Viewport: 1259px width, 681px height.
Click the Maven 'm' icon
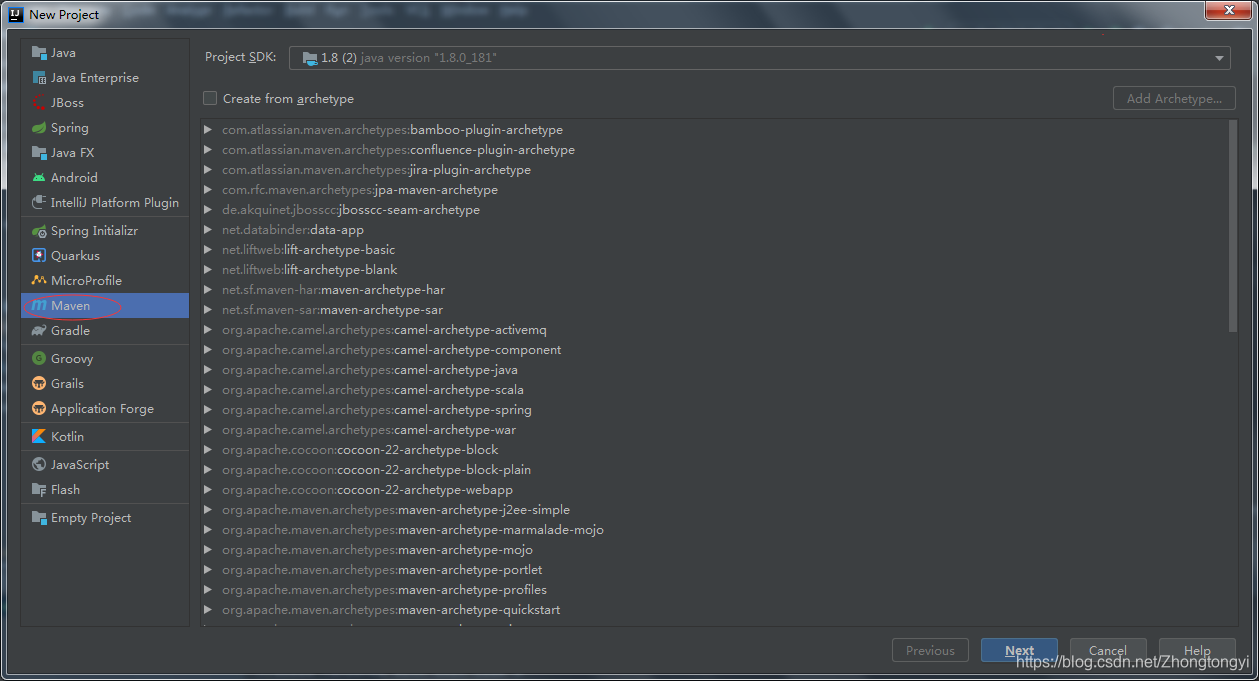pos(39,306)
